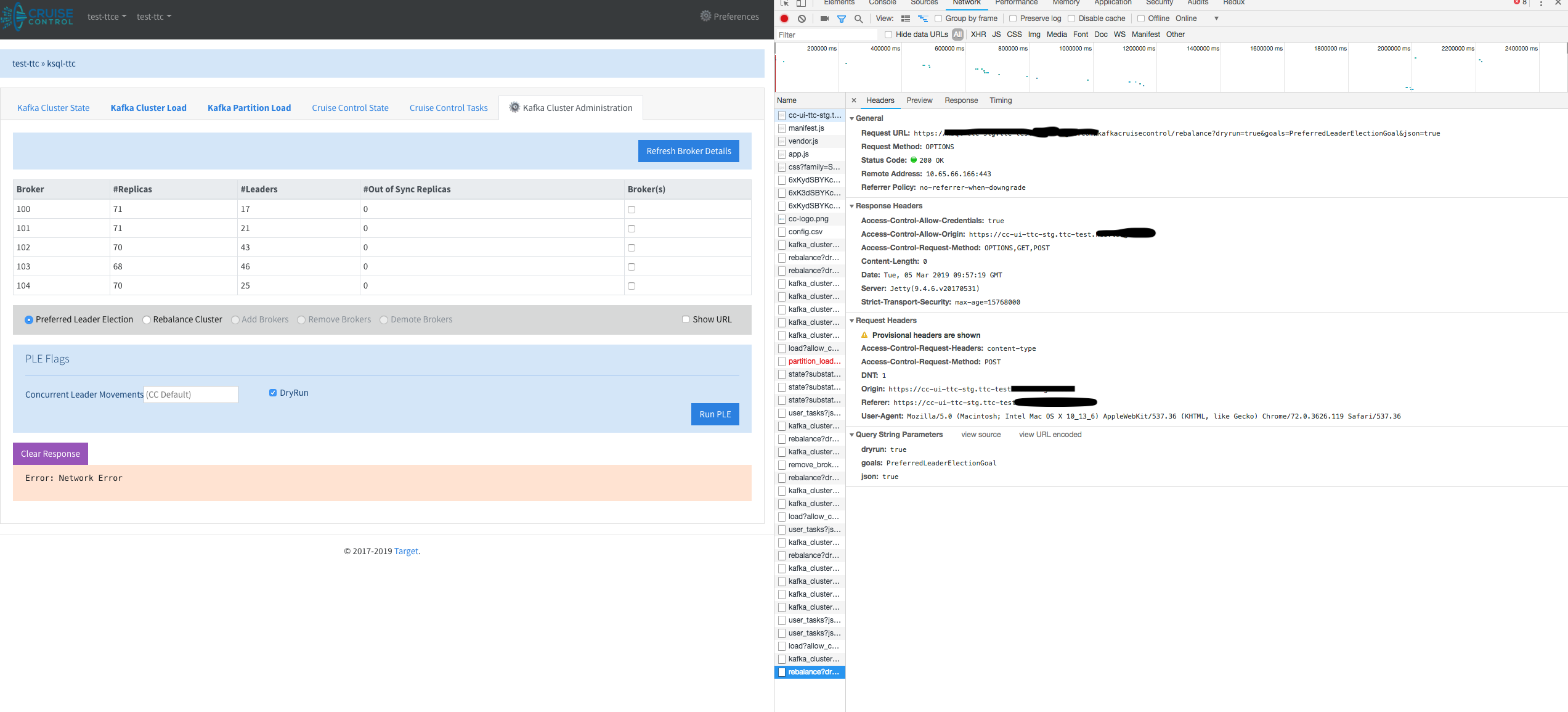Viewport: 1568px width, 712px height.
Task: Click the Clear Response button
Action: (51, 454)
